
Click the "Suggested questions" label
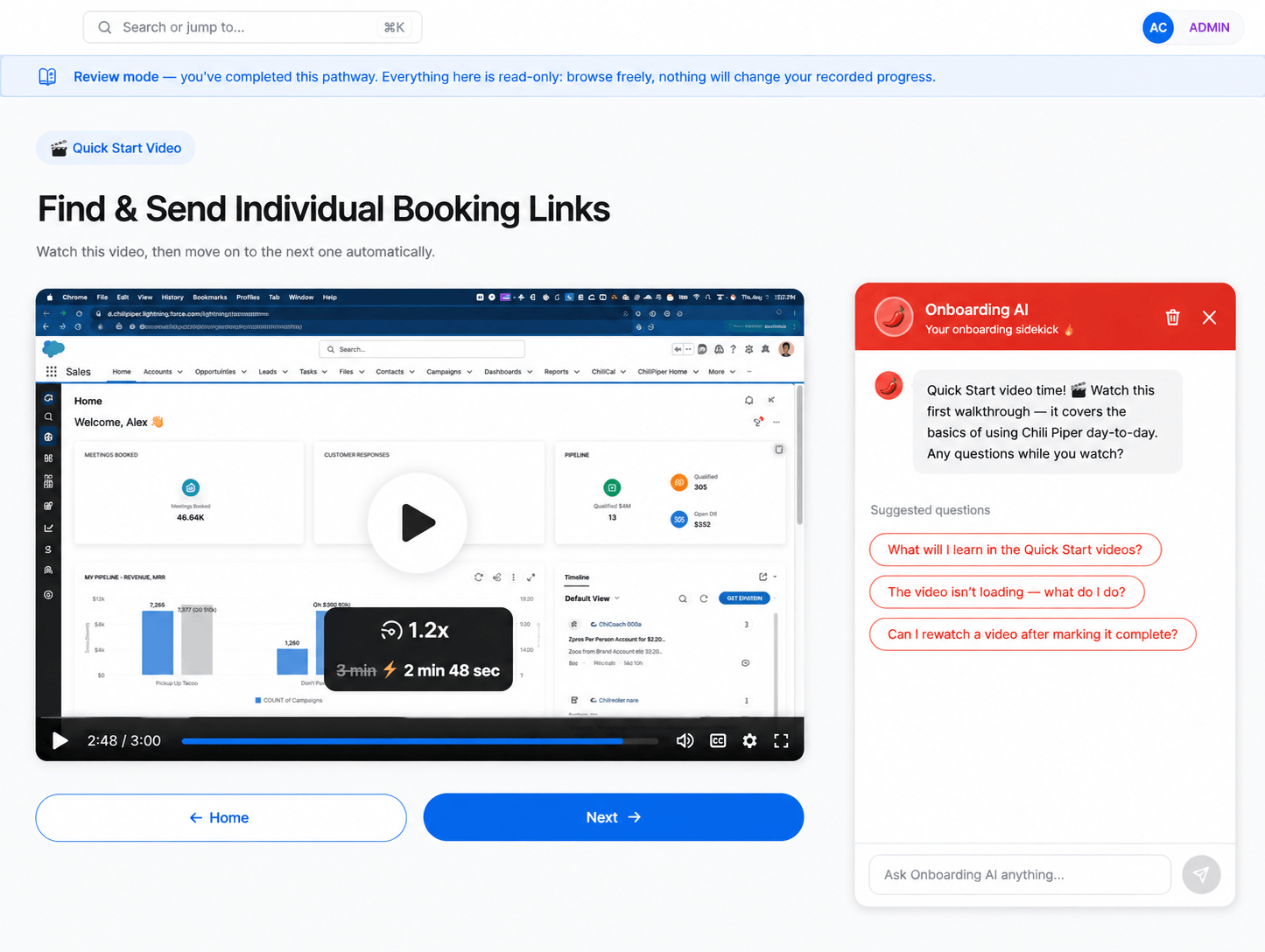click(x=930, y=510)
